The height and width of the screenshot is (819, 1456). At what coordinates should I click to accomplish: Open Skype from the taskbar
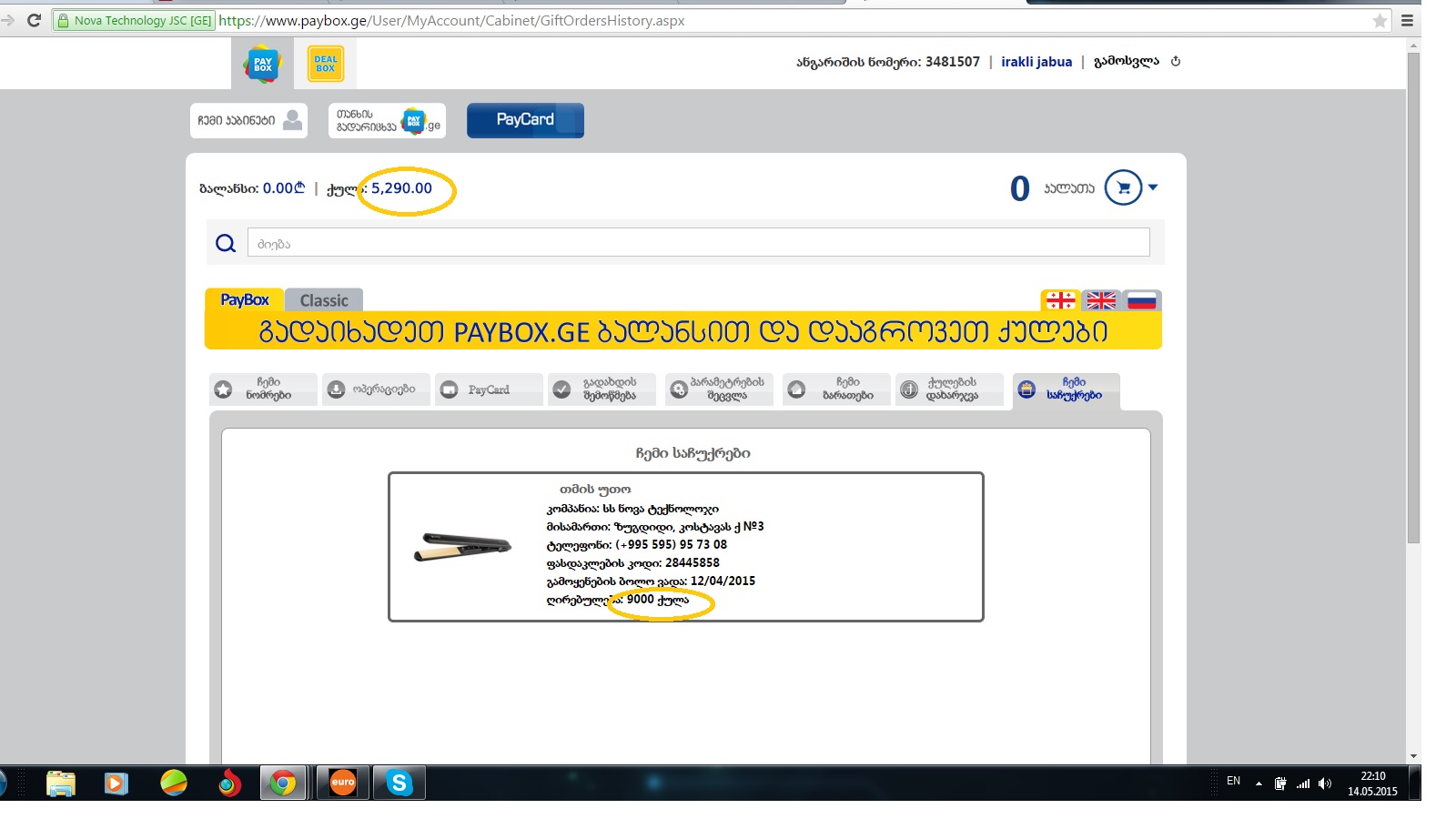[399, 784]
